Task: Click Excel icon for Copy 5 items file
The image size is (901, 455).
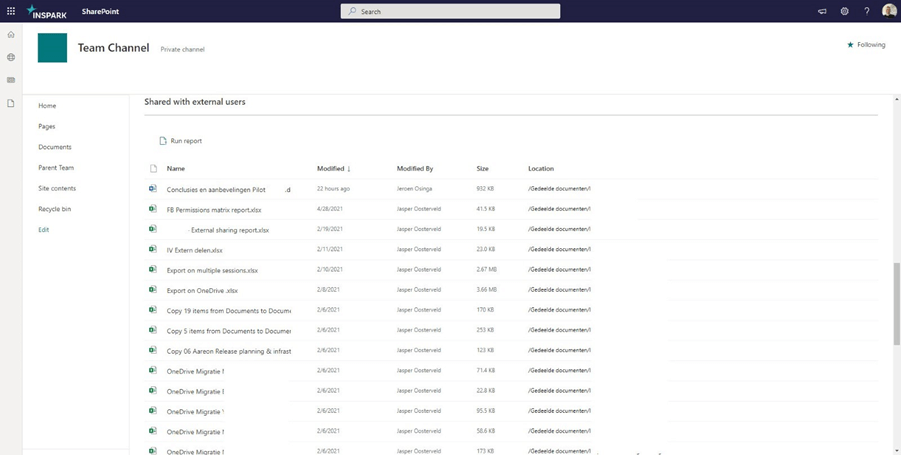Action: (x=153, y=330)
